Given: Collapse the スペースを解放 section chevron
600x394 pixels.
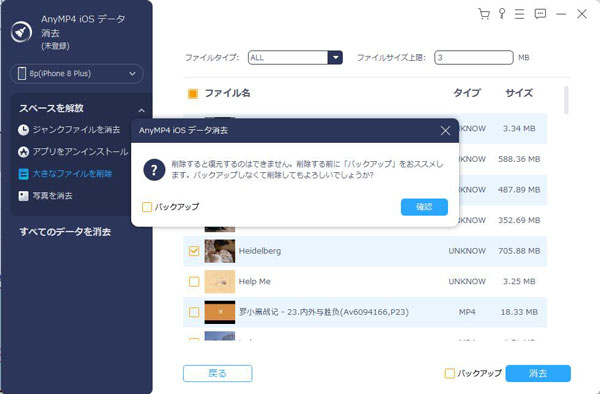Looking at the screenshot, I should pos(141,111).
